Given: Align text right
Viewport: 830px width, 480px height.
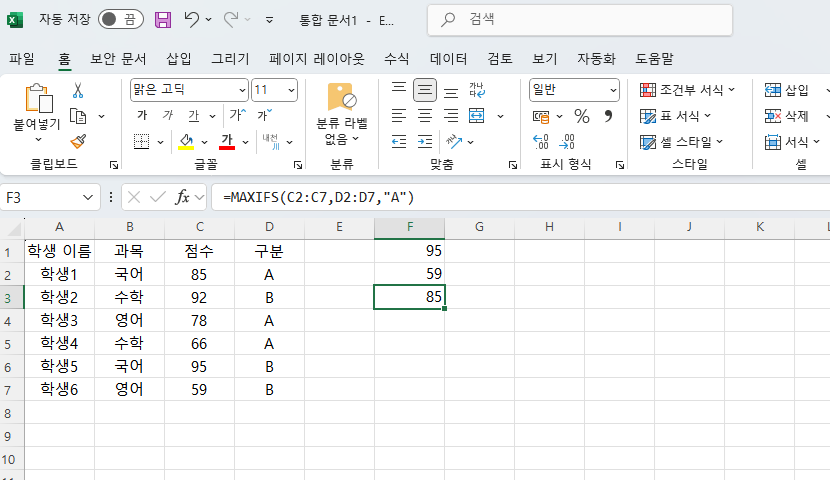Looking at the screenshot, I should 450,115.
